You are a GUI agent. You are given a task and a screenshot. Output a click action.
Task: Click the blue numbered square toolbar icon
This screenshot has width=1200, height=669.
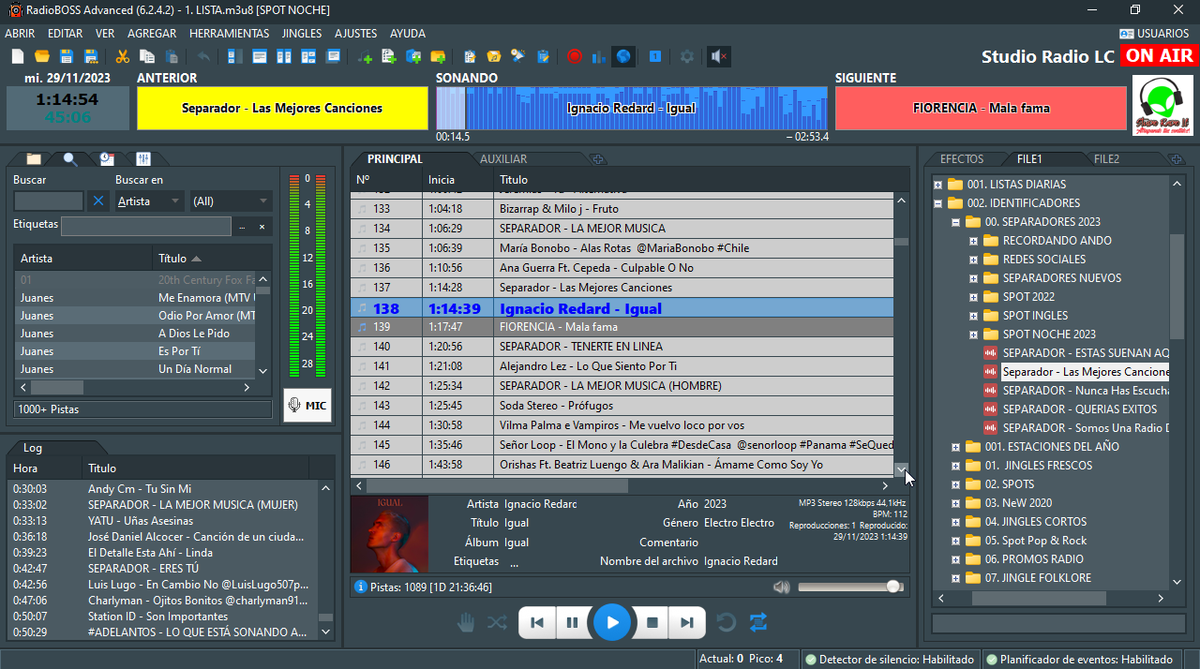655,57
